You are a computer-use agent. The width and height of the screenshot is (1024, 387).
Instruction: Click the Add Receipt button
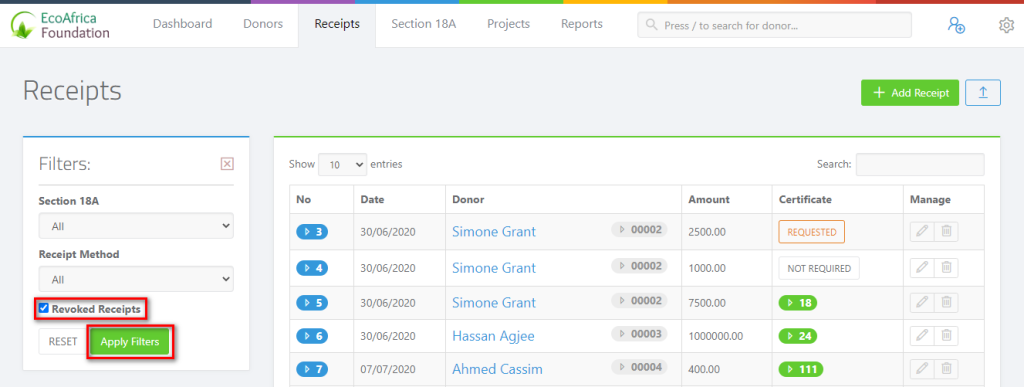click(910, 93)
